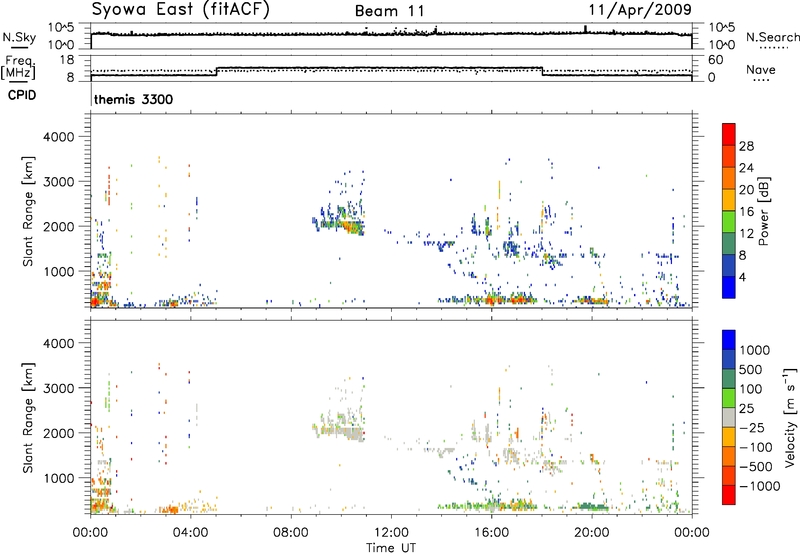Click the '-100' label on Velocity colorbar

[756, 447]
